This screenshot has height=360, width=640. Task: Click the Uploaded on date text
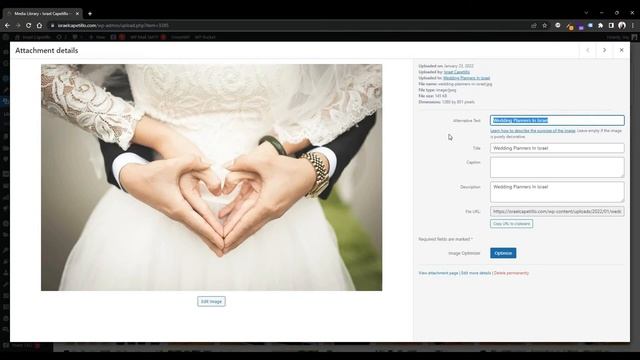pyautogui.click(x=446, y=66)
